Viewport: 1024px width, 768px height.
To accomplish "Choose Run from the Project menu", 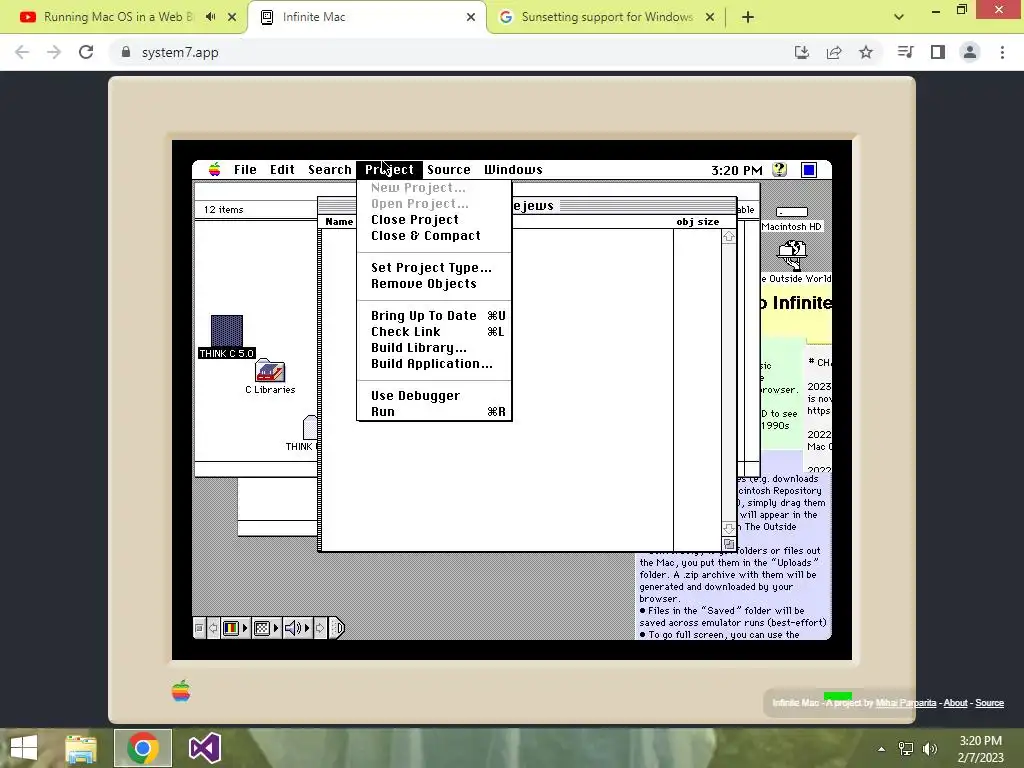I will point(434,412).
